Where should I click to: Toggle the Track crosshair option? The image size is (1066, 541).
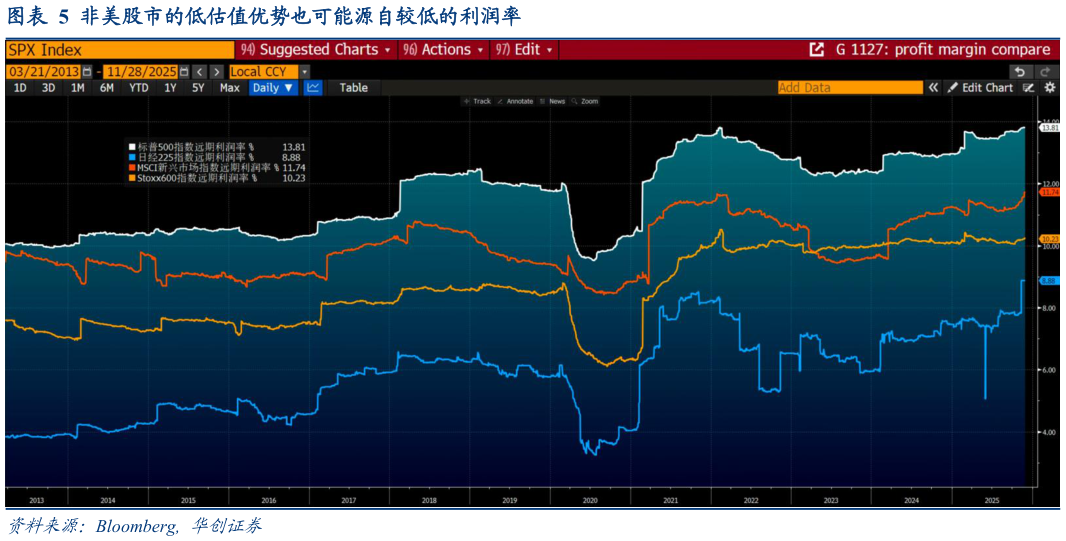[477, 101]
